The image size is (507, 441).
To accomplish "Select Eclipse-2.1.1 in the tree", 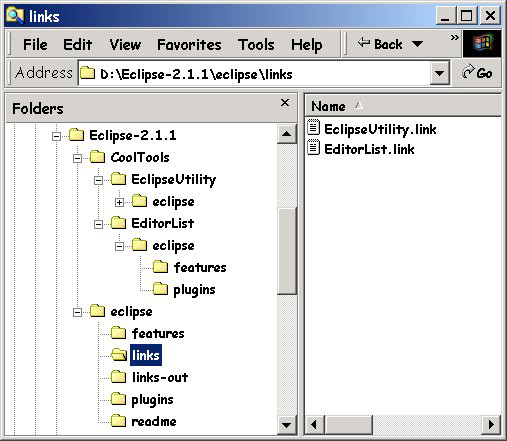I will (133, 135).
